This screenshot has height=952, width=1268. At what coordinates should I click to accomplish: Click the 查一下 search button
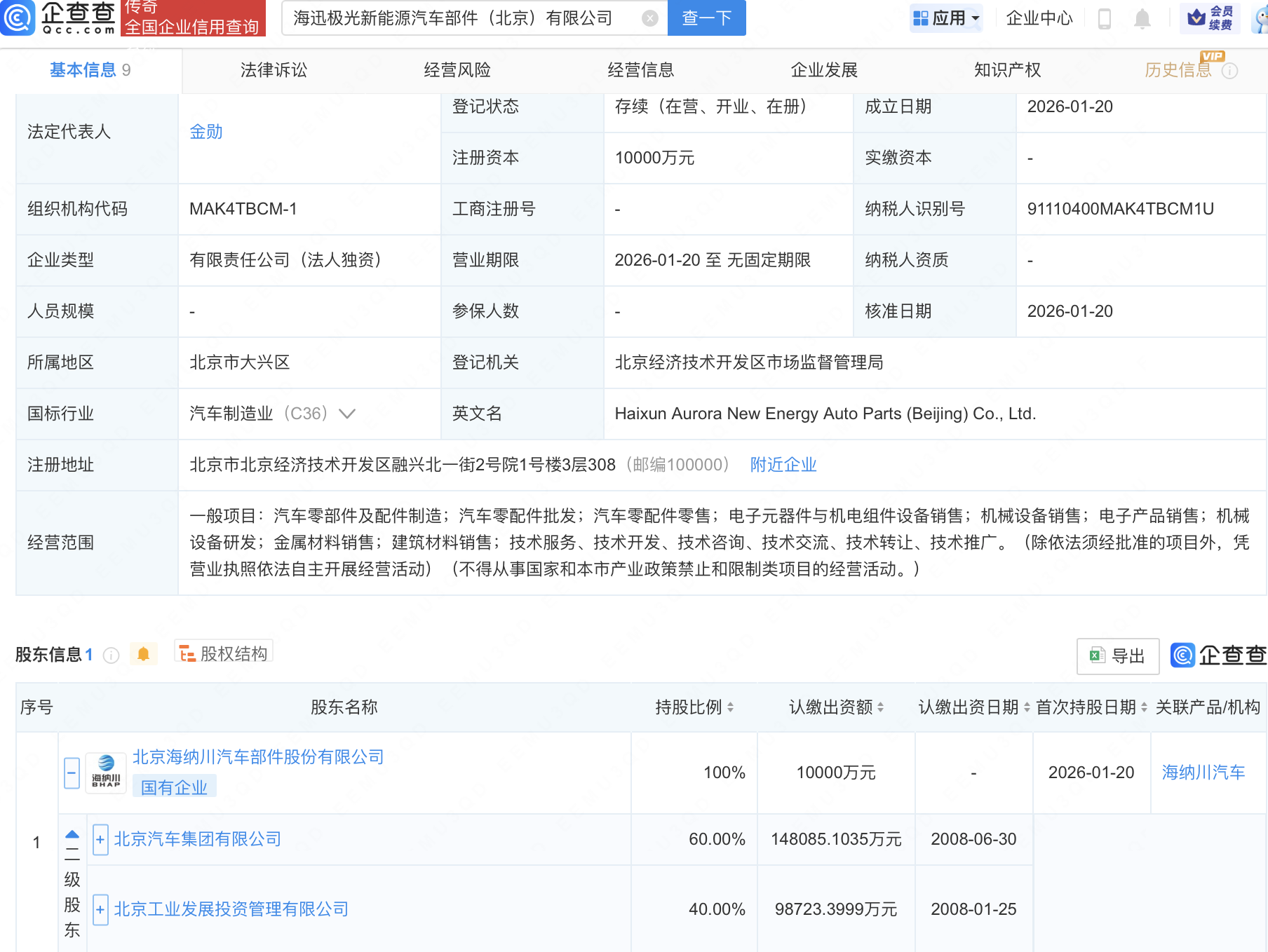706,18
